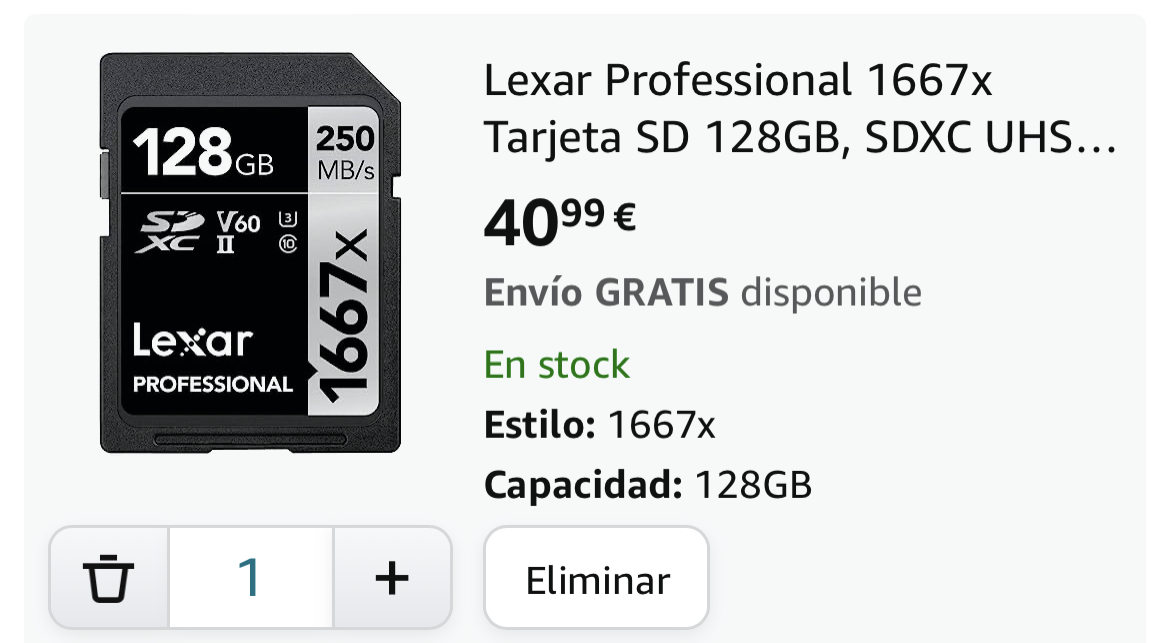Click the Lexar logo on the card
The image size is (1170, 643).
[193, 340]
